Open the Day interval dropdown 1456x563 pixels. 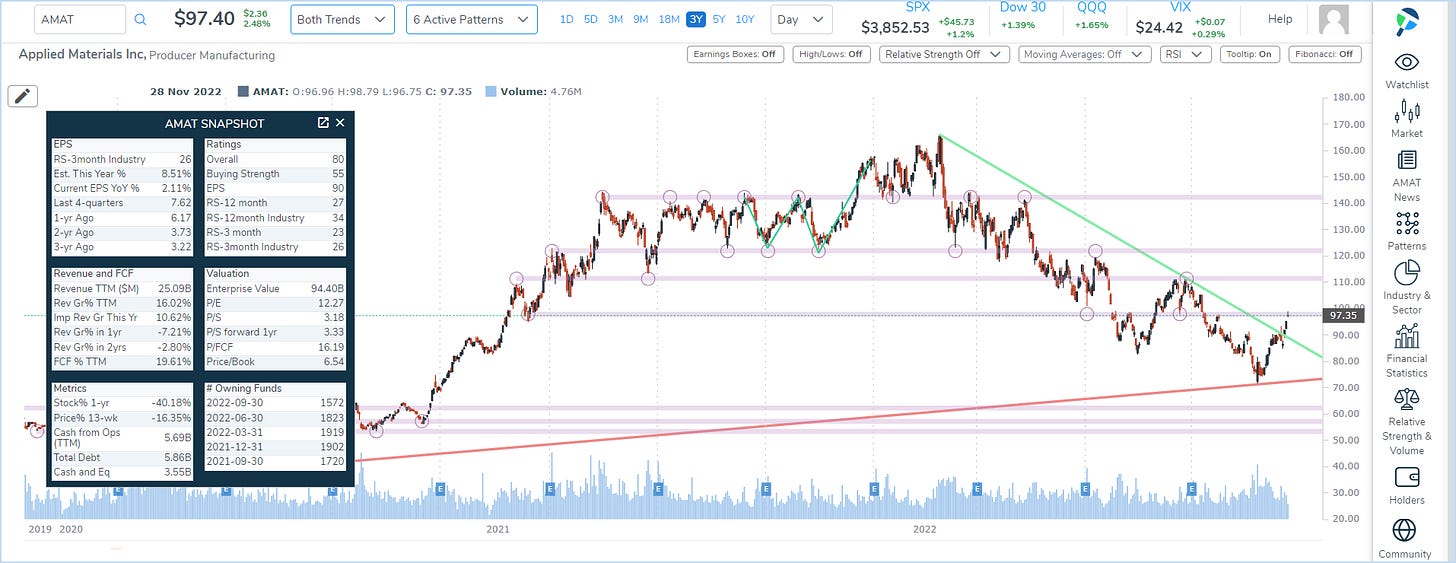pyautogui.click(x=802, y=19)
